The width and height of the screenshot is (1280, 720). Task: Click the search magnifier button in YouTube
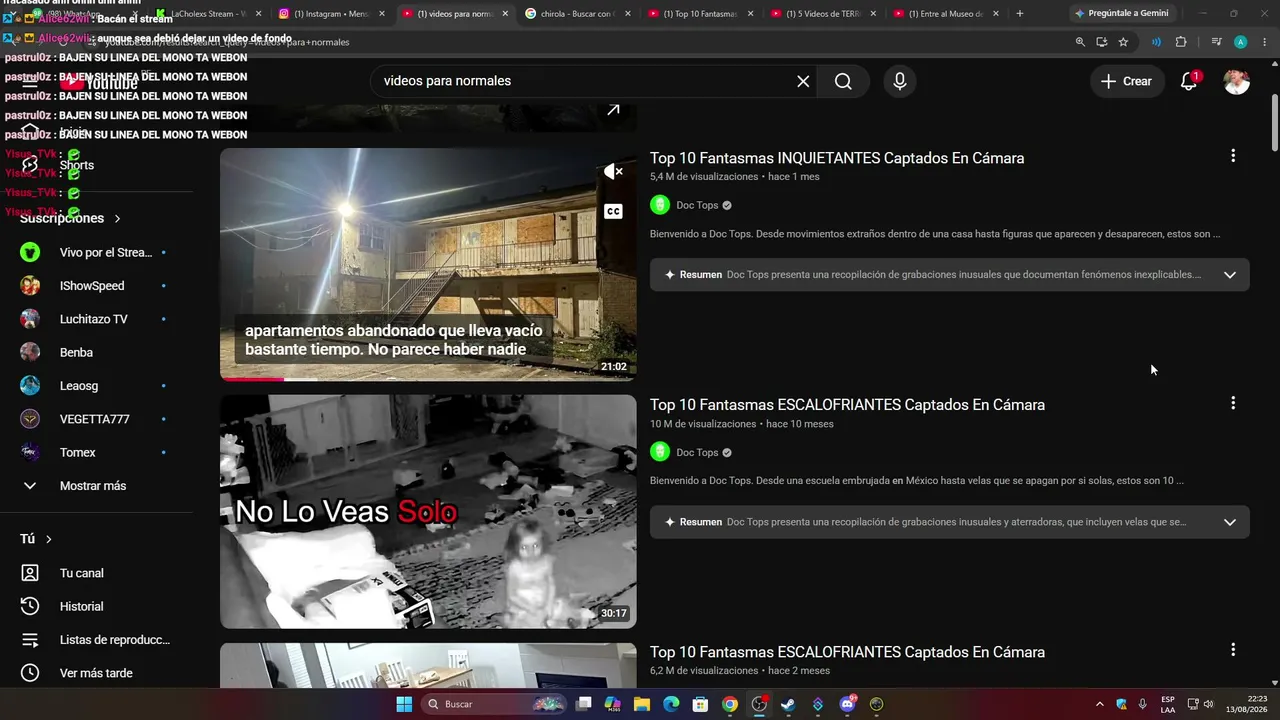tap(843, 81)
